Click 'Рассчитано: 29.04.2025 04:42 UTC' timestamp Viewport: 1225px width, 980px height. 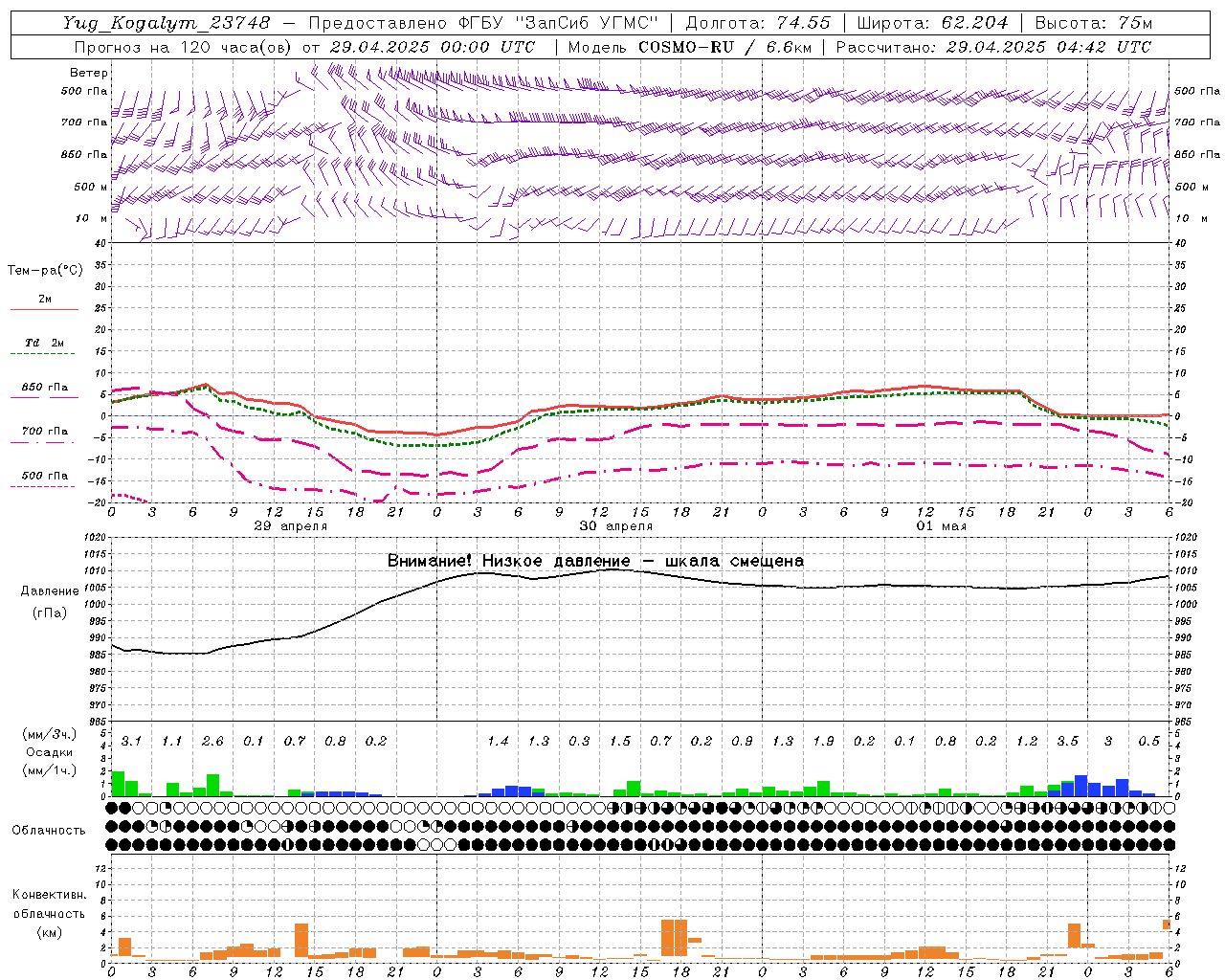(x=993, y=47)
